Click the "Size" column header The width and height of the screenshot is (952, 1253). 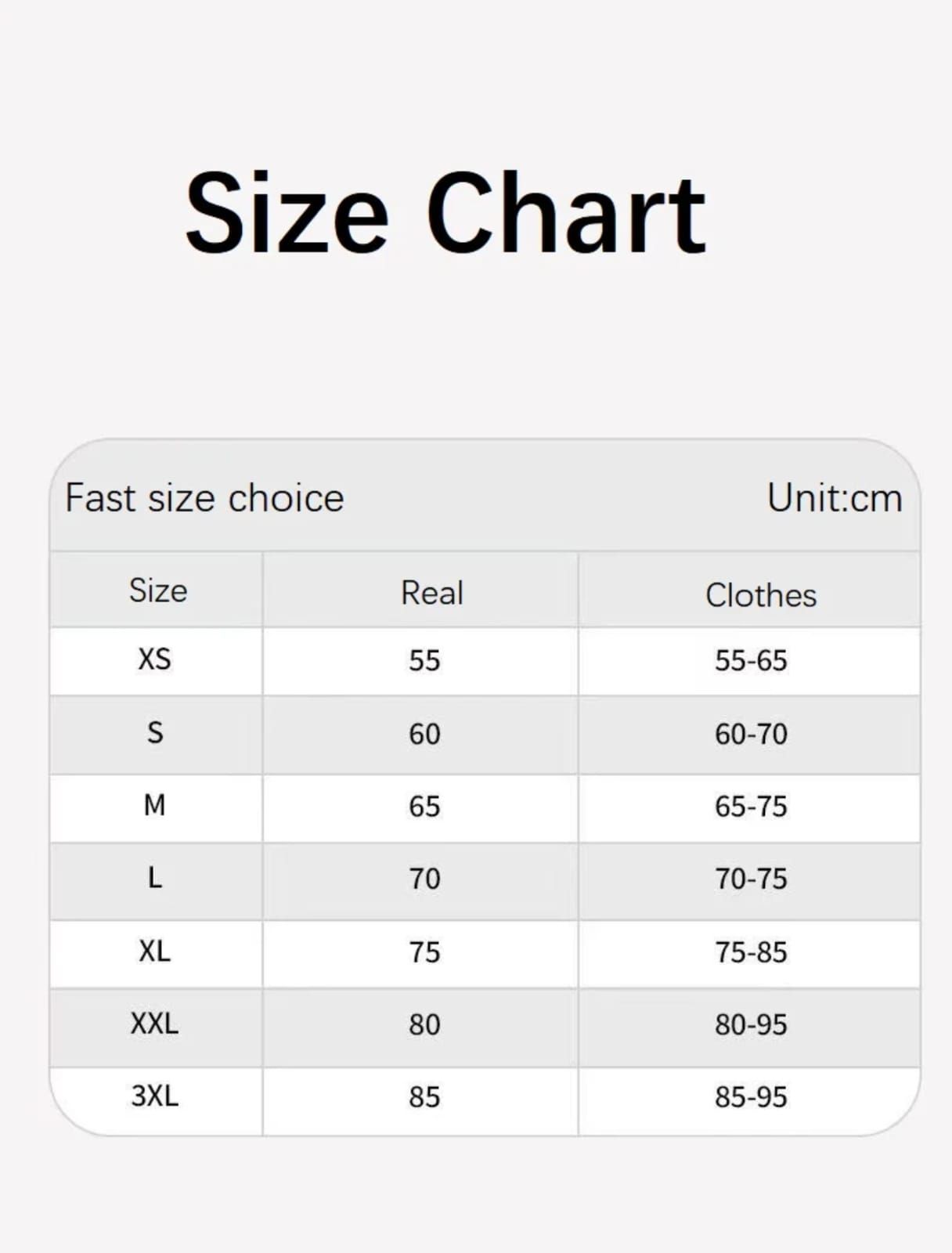pos(157,590)
